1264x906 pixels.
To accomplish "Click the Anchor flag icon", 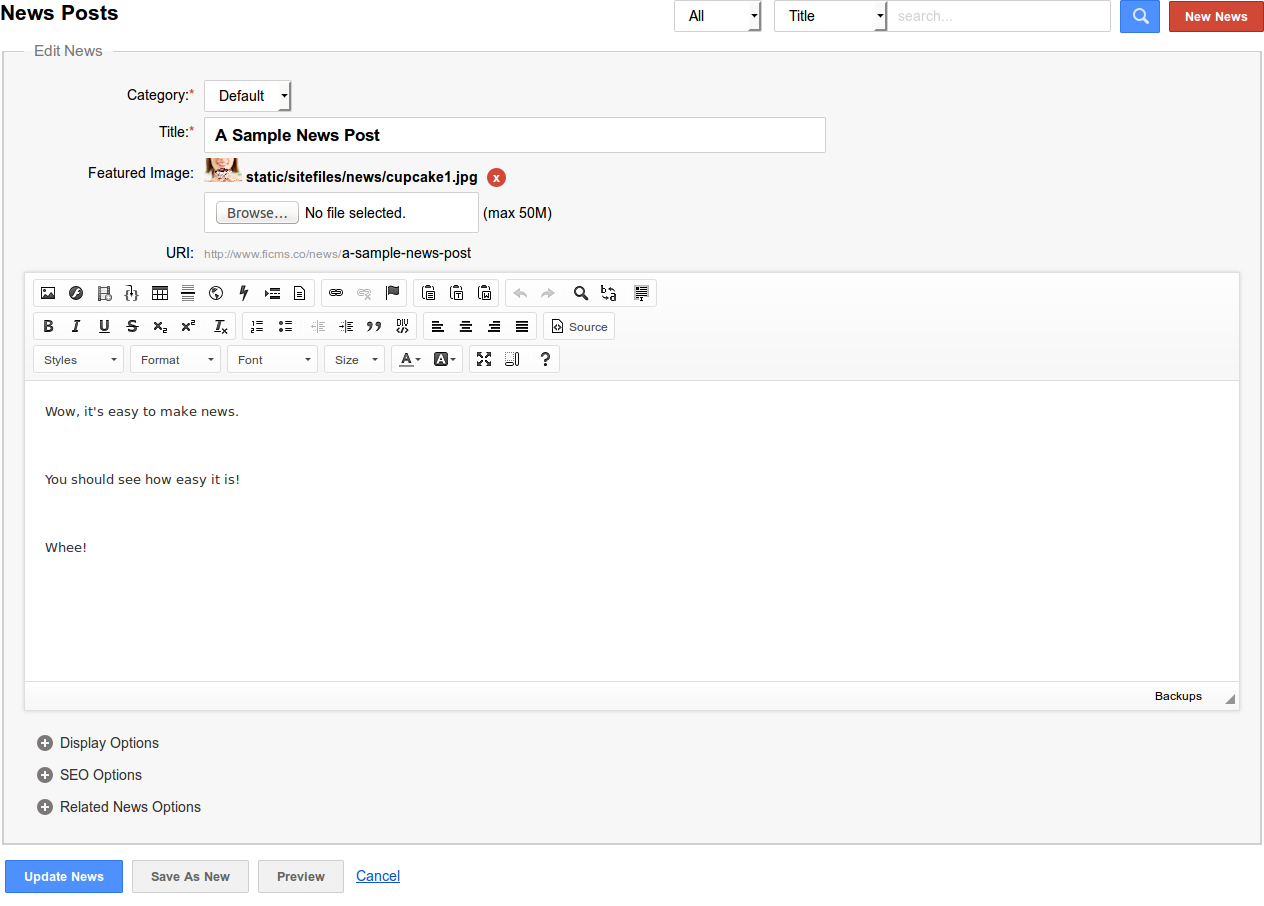I will click(392, 293).
